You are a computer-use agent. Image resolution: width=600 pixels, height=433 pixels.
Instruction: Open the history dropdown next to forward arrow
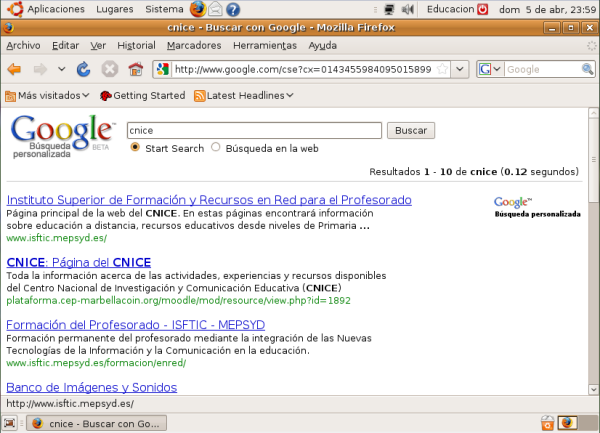(x=62, y=69)
